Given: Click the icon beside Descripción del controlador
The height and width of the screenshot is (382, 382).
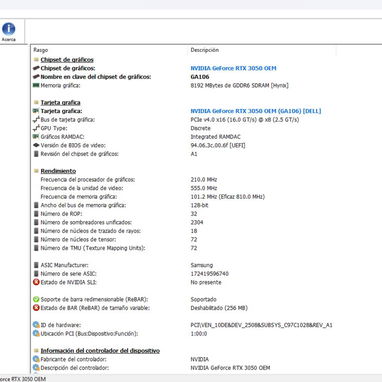Looking at the screenshot, I should click(36, 368).
